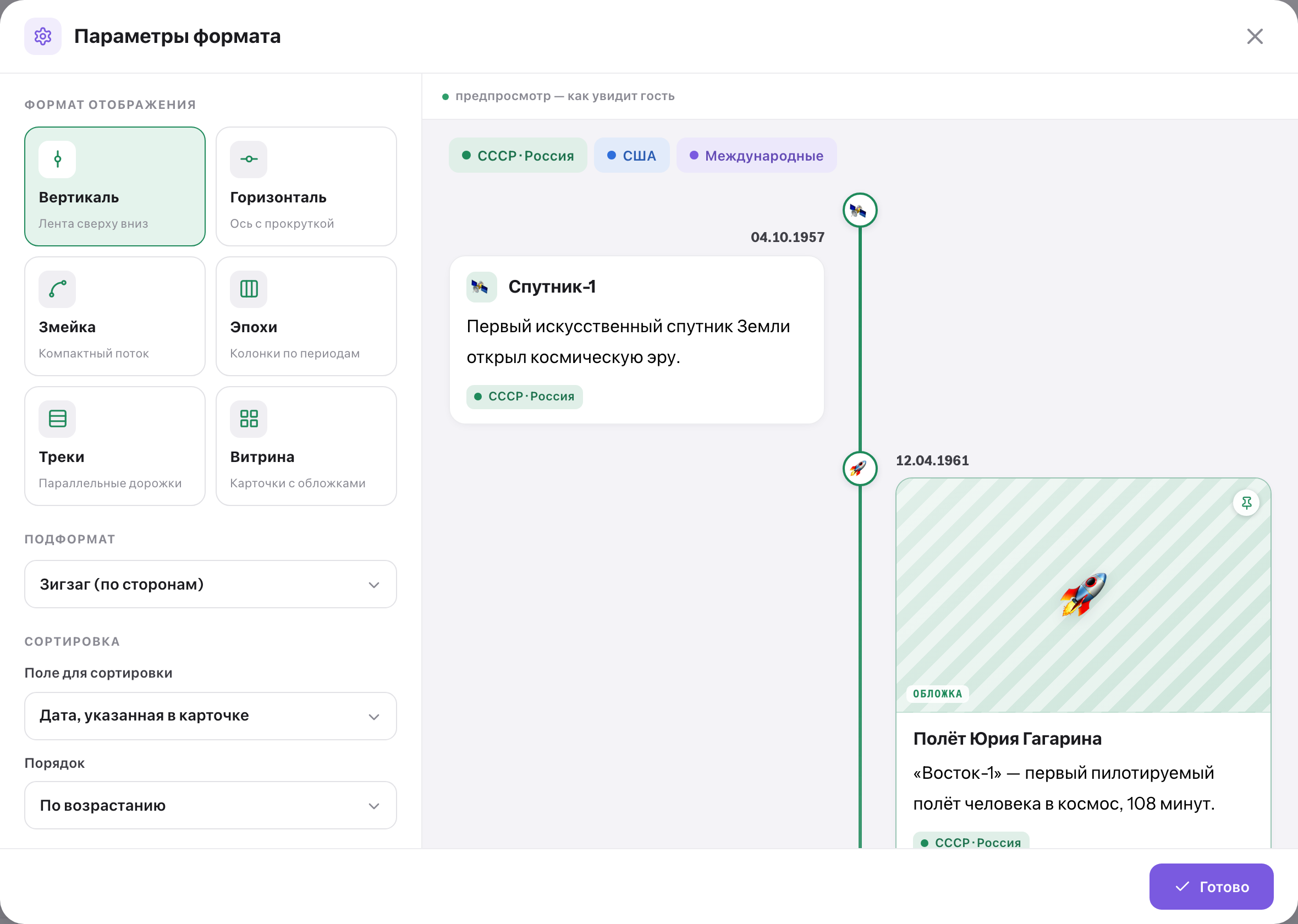The height and width of the screenshot is (924, 1298).
Task: Click the purple dot in Международные chip
Action: [x=694, y=155]
